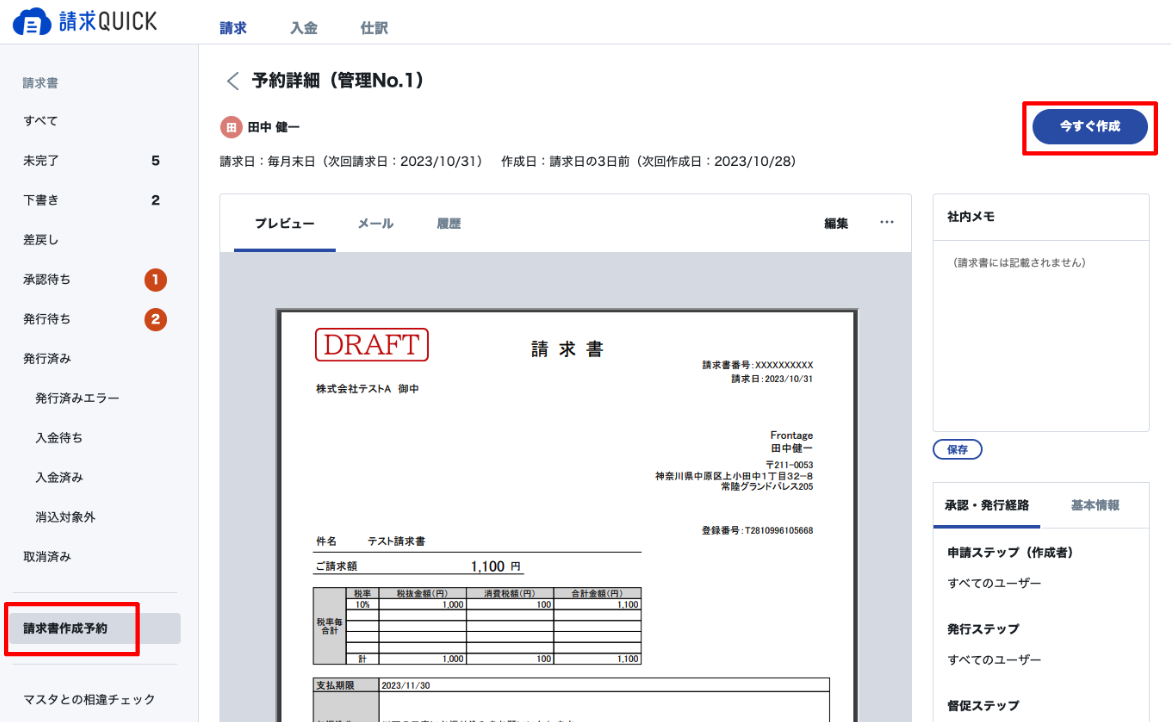Image resolution: width=1171 pixels, height=722 pixels.
Task: Open 差戻し in the sidebar
Action: pyautogui.click(x=40, y=240)
